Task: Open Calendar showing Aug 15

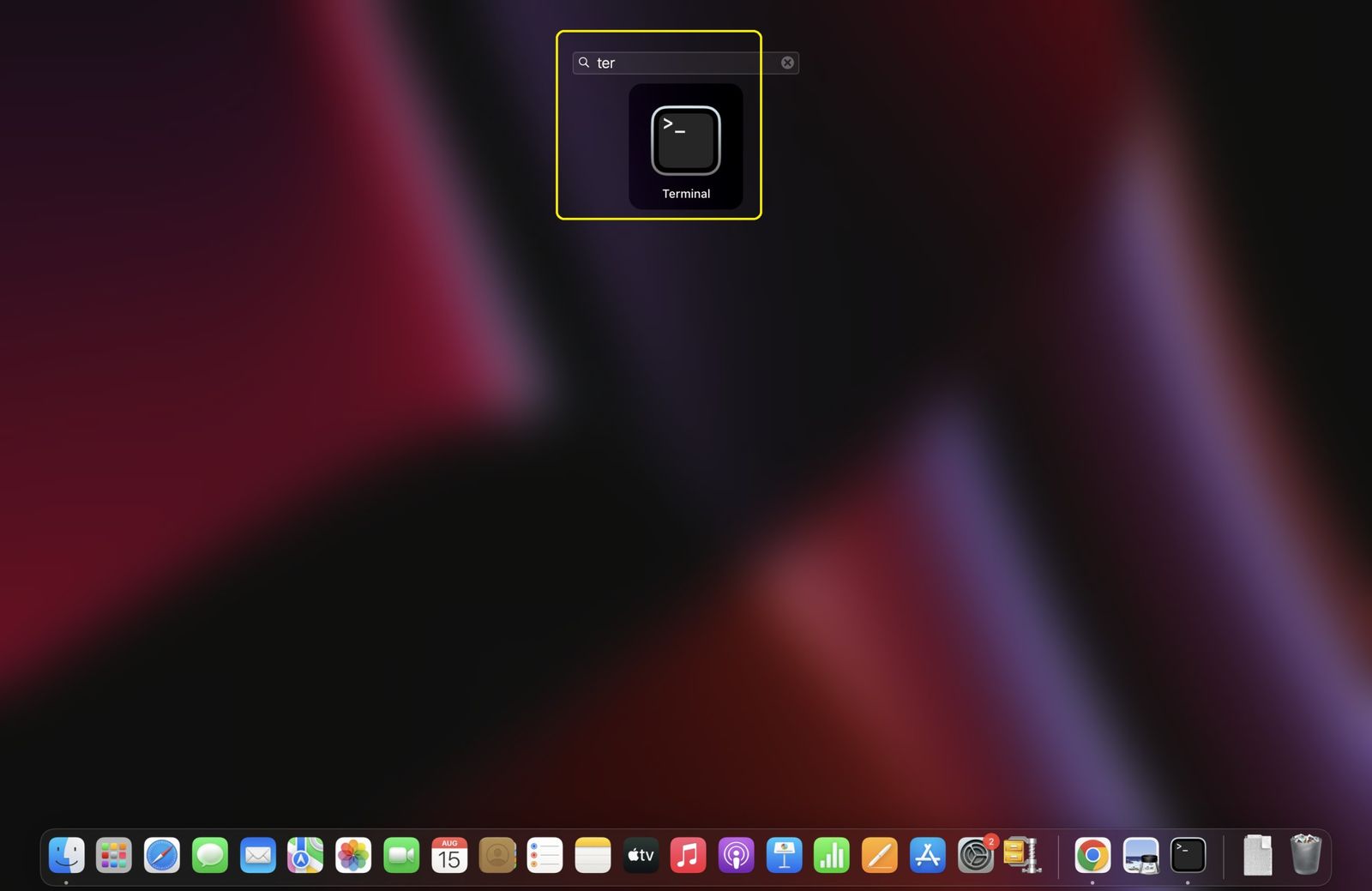Action: (449, 855)
